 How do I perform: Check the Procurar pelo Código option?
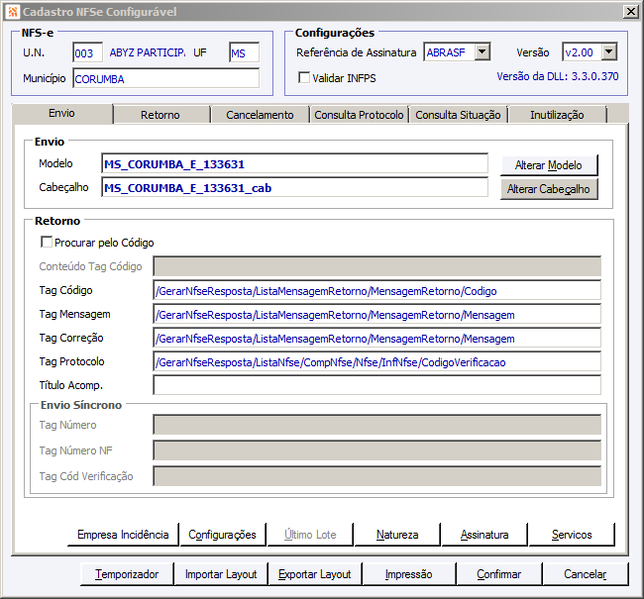pyautogui.click(x=46, y=242)
